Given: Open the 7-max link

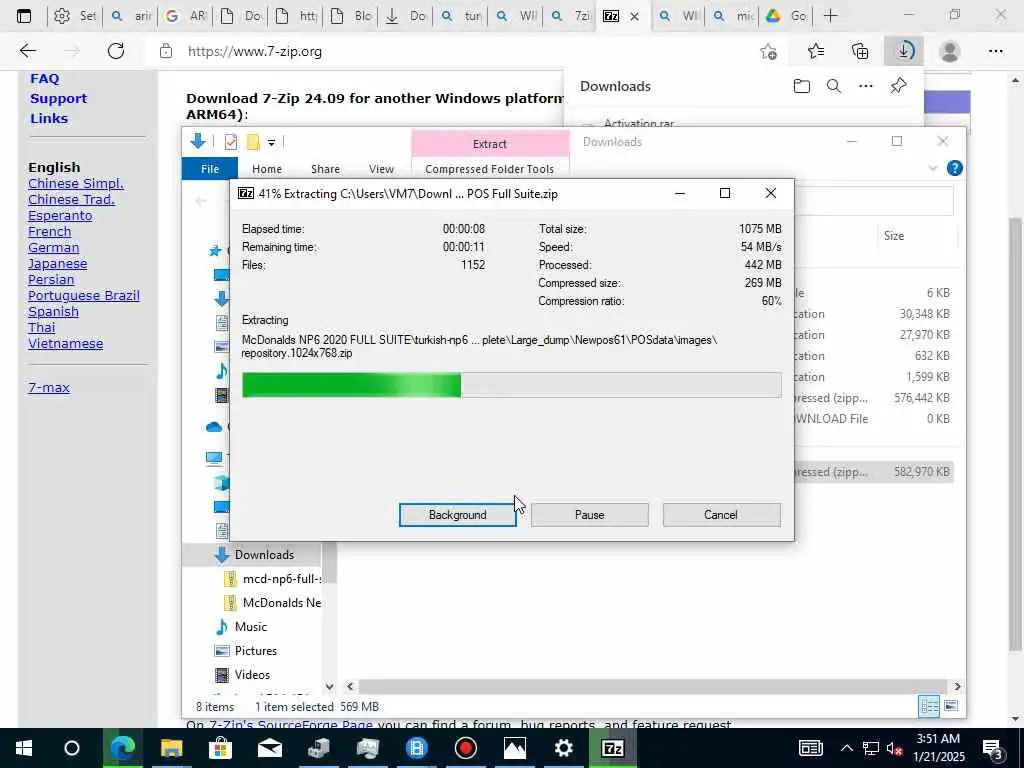Looking at the screenshot, I should coord(49,387).
